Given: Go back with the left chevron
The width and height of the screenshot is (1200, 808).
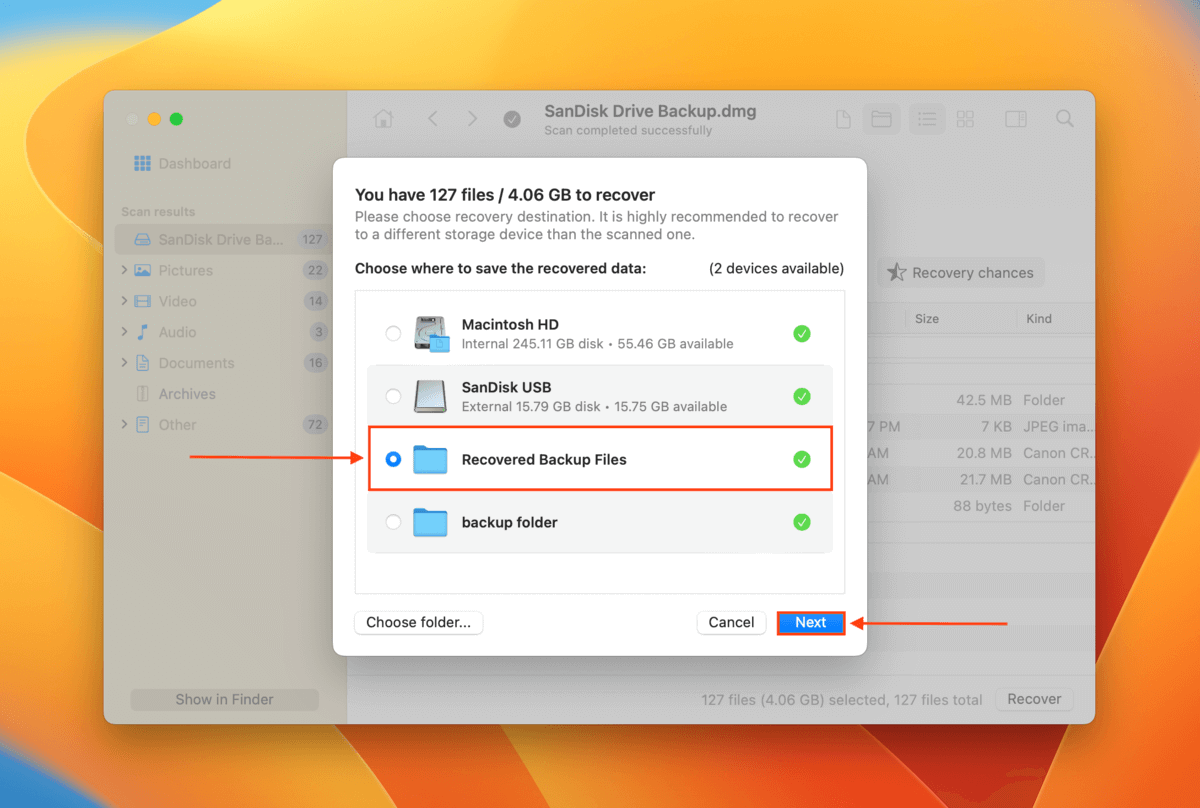Looking at the screenshot, I should (433, 119).
